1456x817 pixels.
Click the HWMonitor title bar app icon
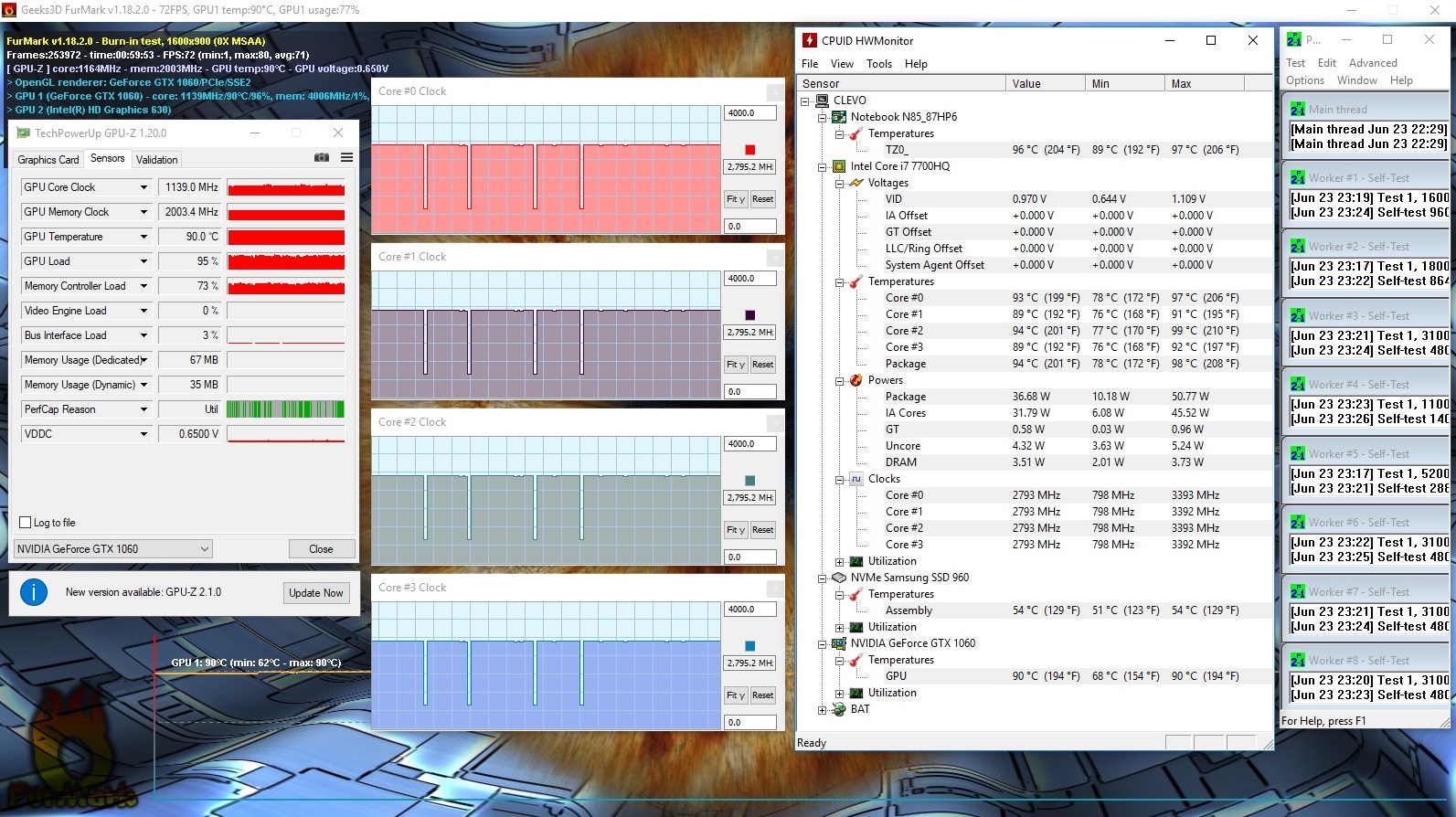[810, 40]
